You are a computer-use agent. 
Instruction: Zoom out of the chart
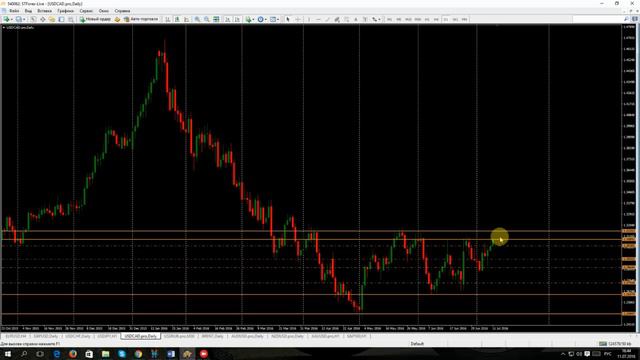[207, 19]
